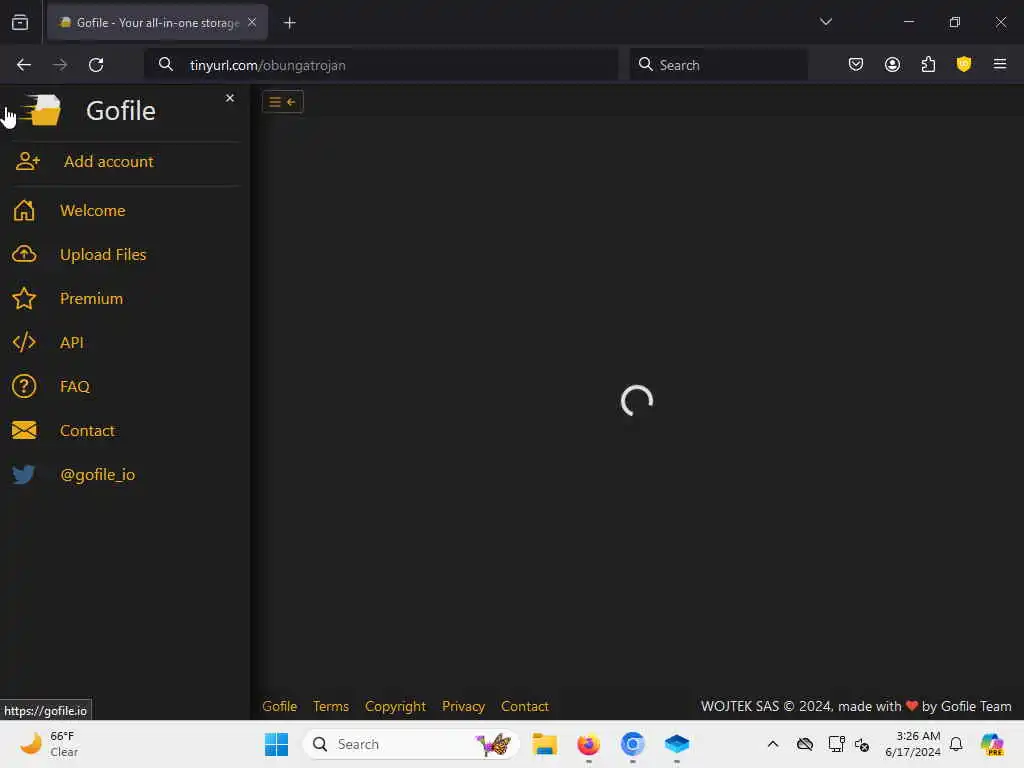Close the Gofile browser tab
The image size is (1024, 768).
252,22
